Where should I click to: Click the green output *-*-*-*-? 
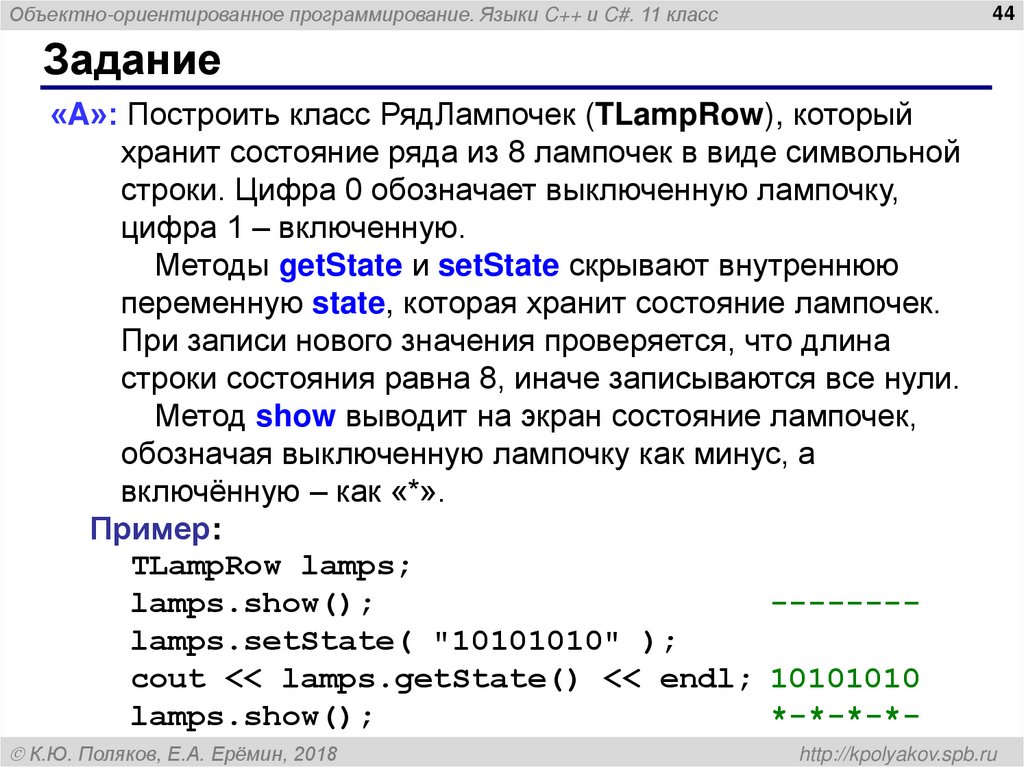[845, 714]
